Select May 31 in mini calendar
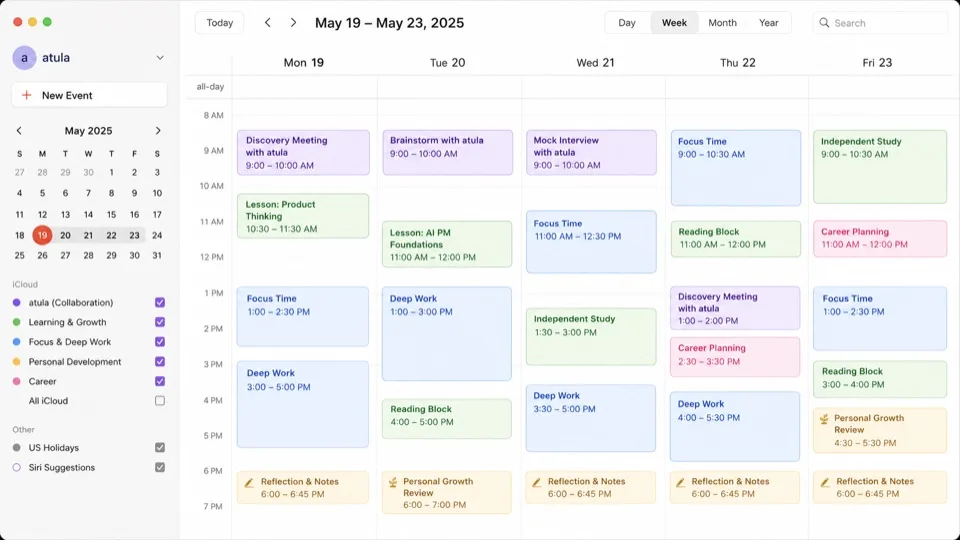Image resolution: width=960 pixels, height=540 pixels. (157, 255)
